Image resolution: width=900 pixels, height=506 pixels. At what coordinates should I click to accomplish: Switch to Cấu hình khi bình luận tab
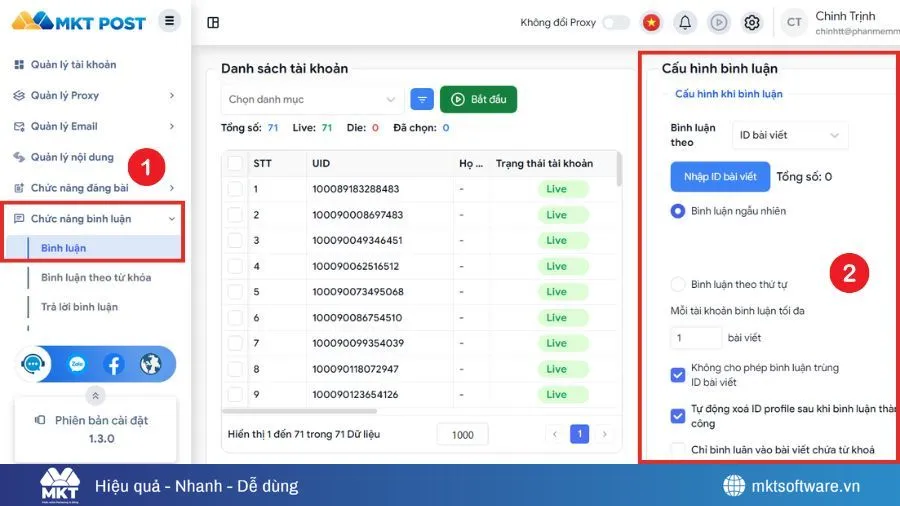click(728, 94)
